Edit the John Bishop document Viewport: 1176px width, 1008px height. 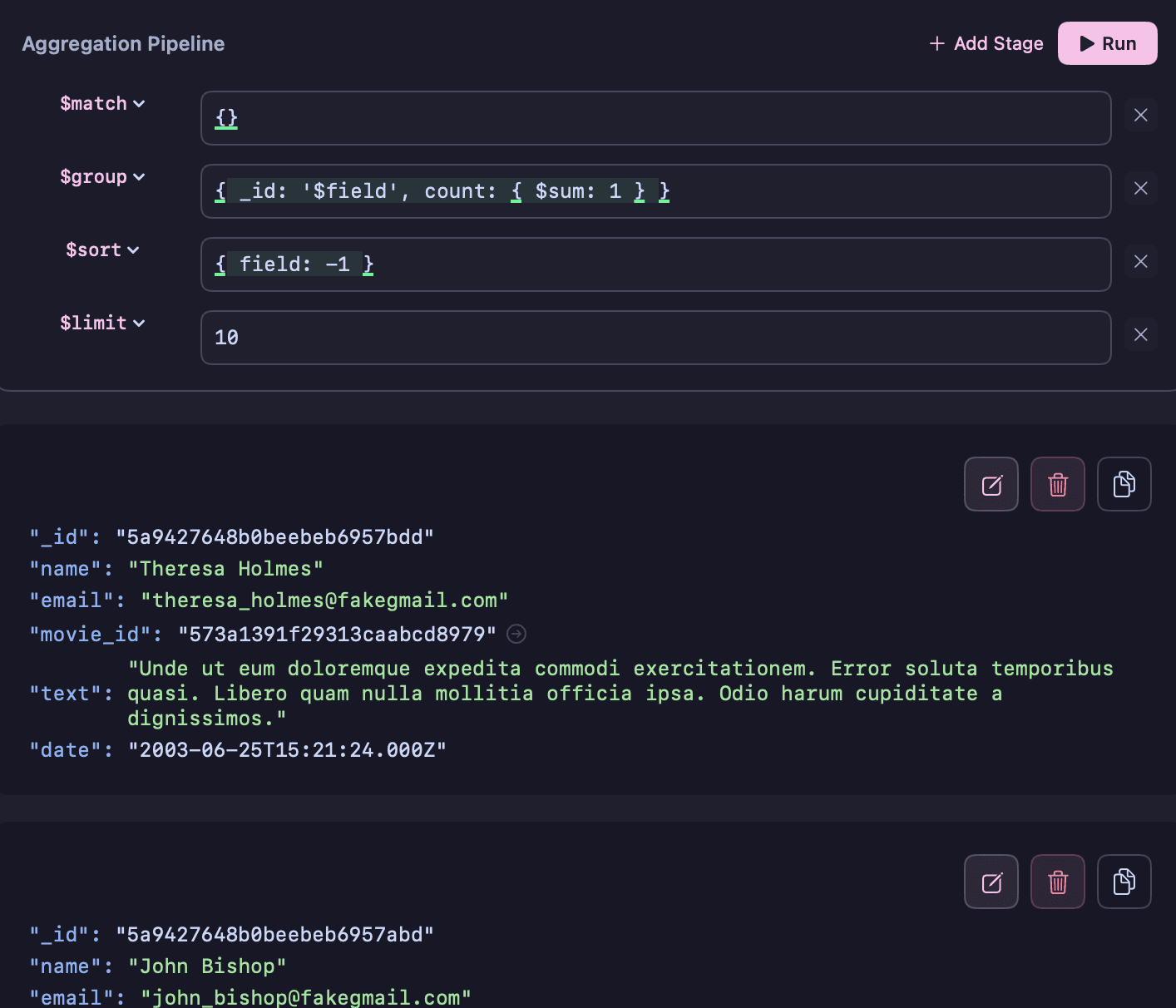[991, 882]
